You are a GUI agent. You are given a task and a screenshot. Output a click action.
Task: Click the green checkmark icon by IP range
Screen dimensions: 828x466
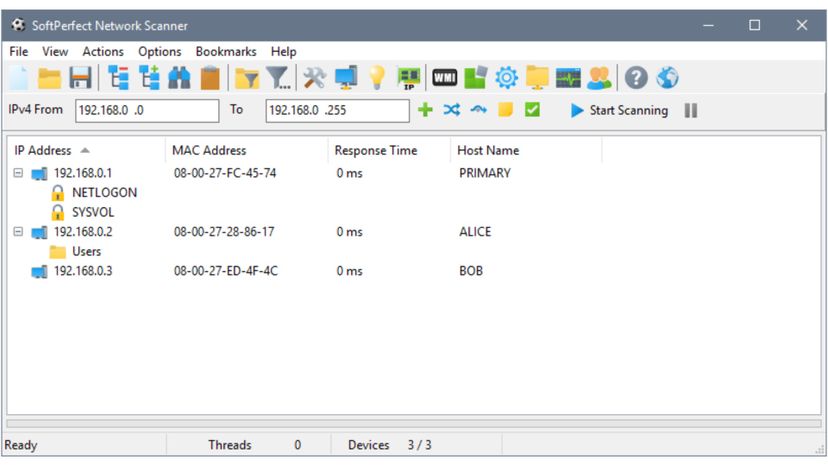532,110
